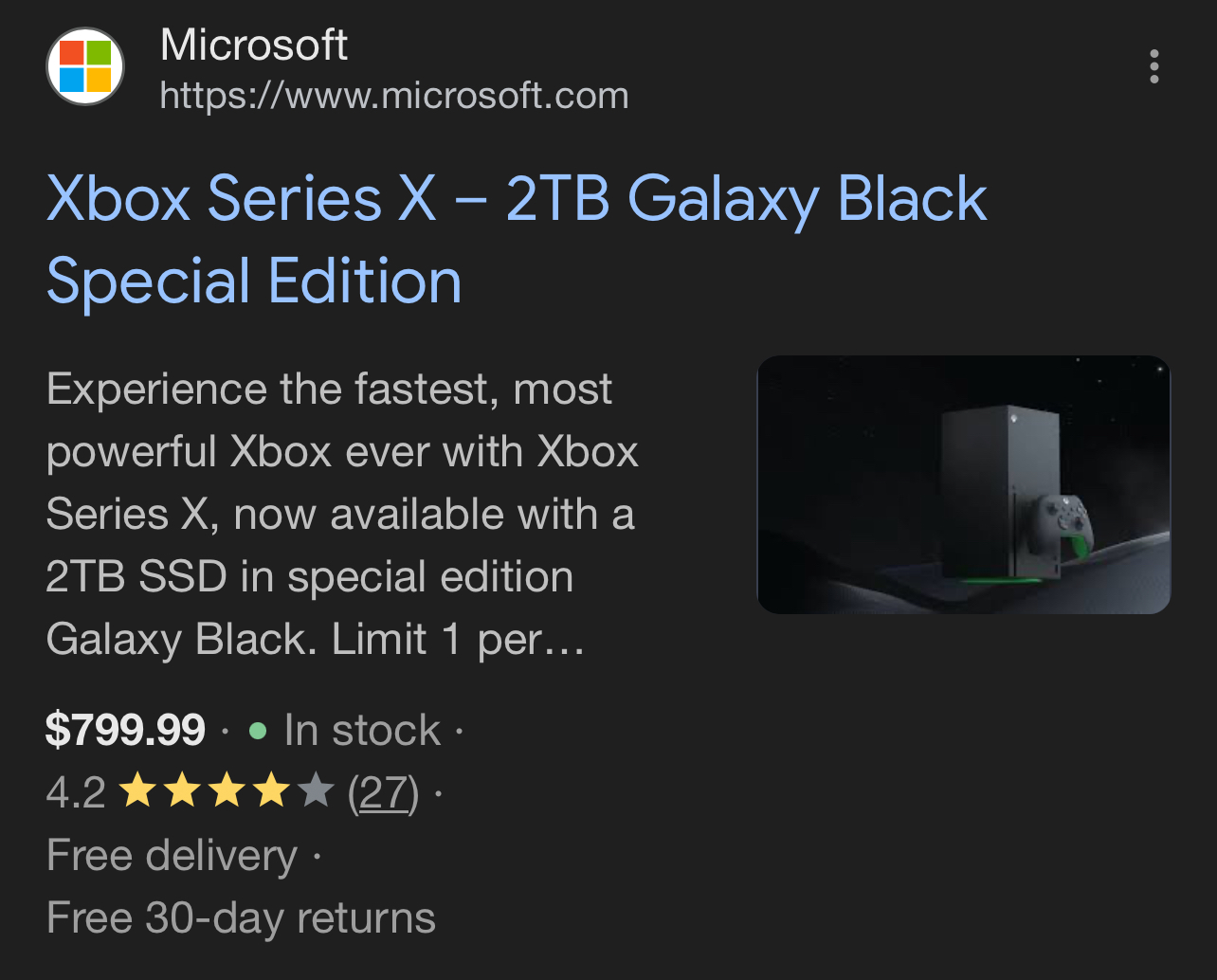Click the Free 30-day returns text

240,917
